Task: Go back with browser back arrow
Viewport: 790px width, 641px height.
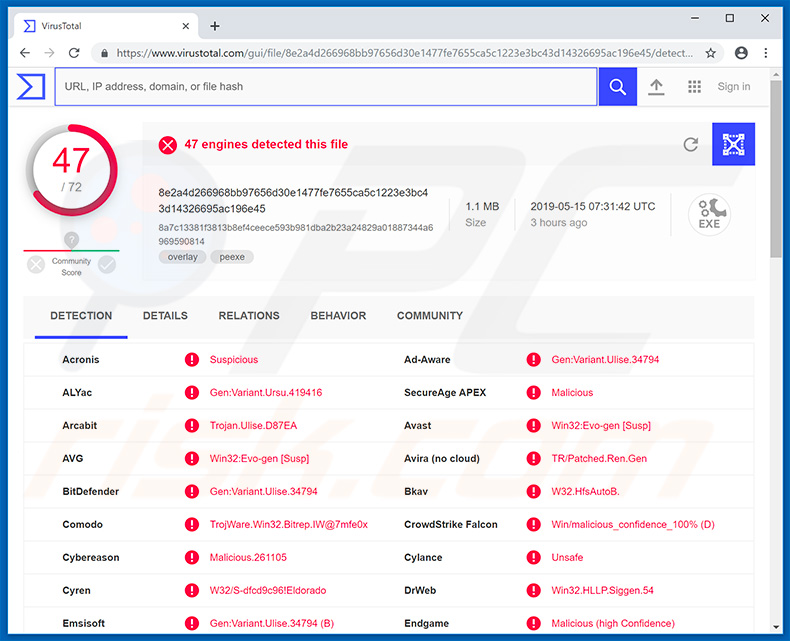Action: click(25, 53)
